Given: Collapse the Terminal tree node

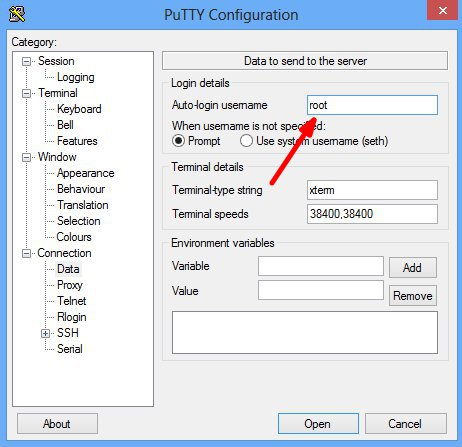Looking at the screenshot, I should pyautogui.click(x=26, y=93).
